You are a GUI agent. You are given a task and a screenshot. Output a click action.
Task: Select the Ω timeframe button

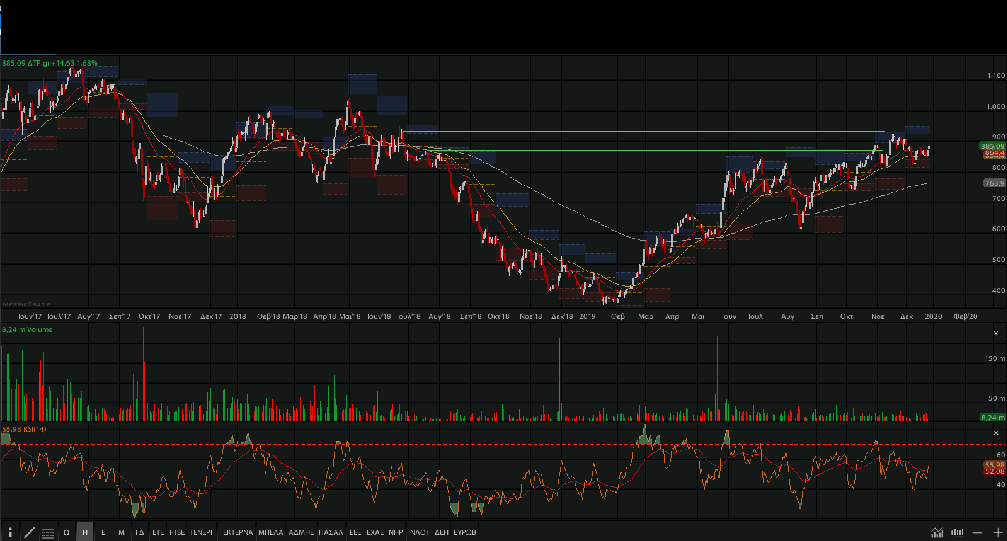[66, 532]
